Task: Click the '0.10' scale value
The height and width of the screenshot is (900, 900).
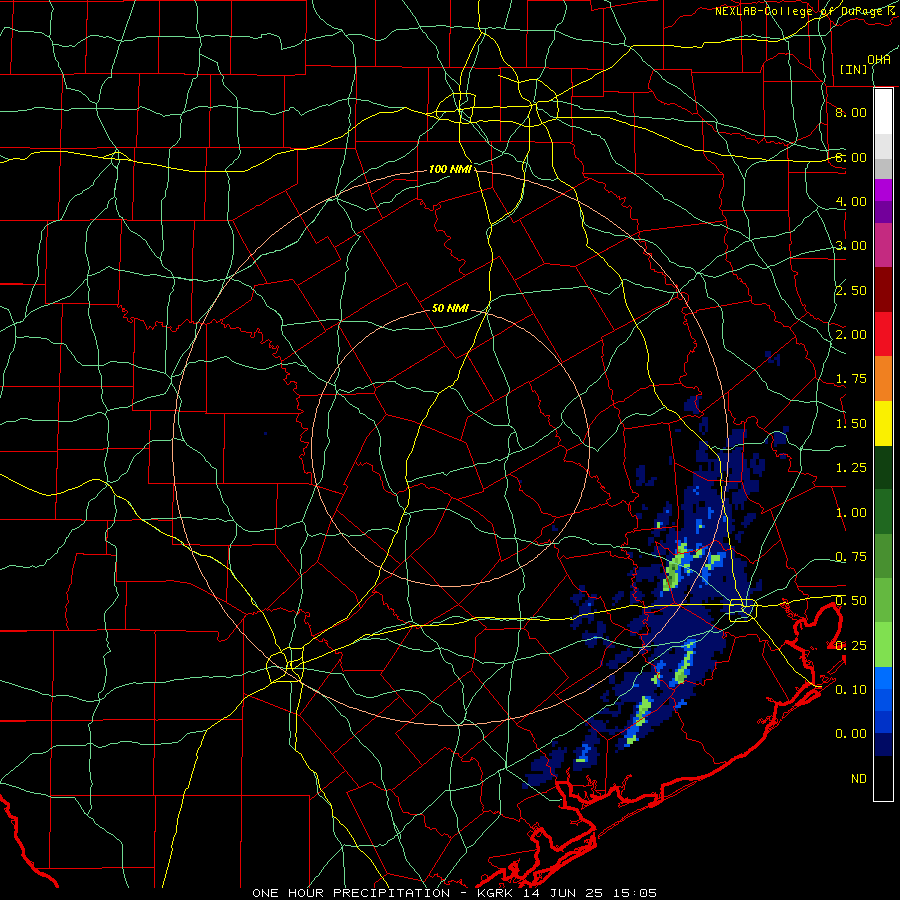Action: [851, 690]
